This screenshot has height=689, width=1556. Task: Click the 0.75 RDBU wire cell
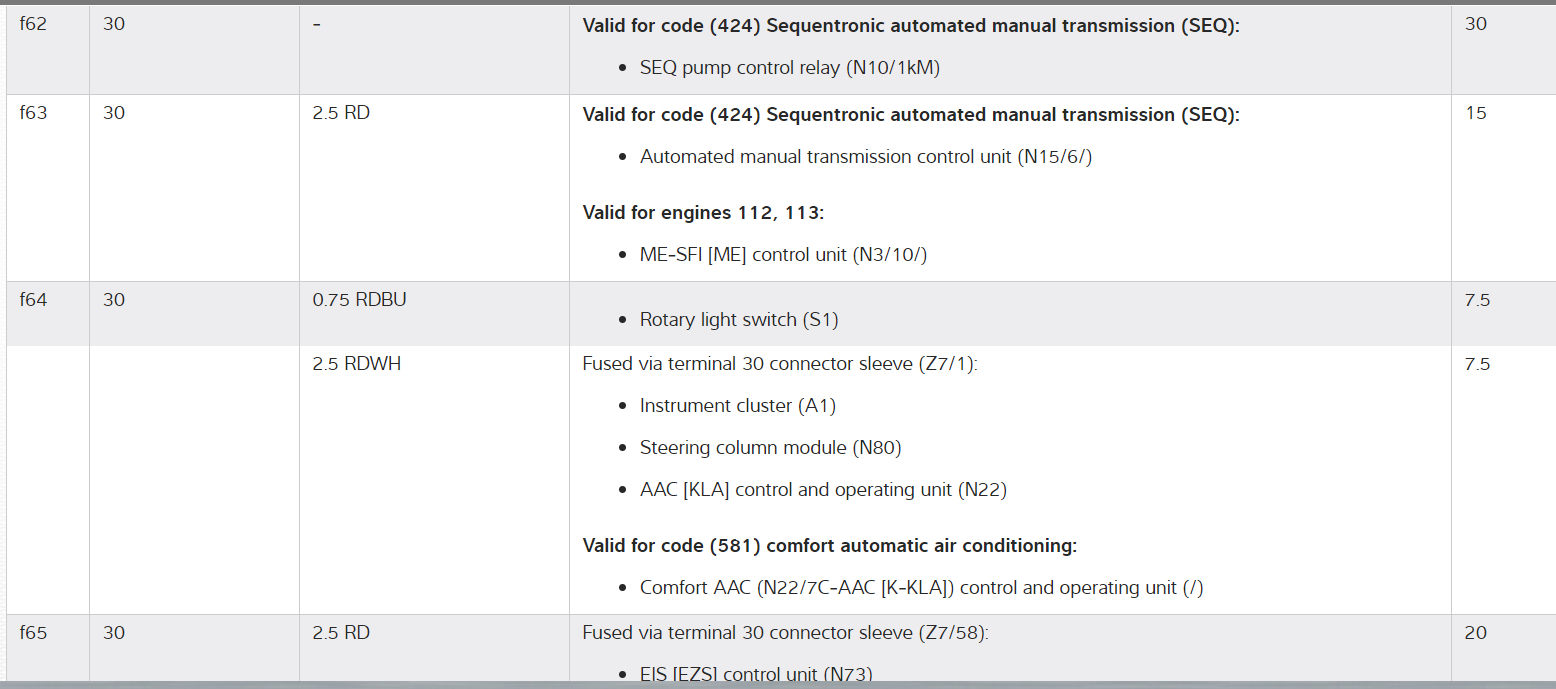click(x=359, y=300)
